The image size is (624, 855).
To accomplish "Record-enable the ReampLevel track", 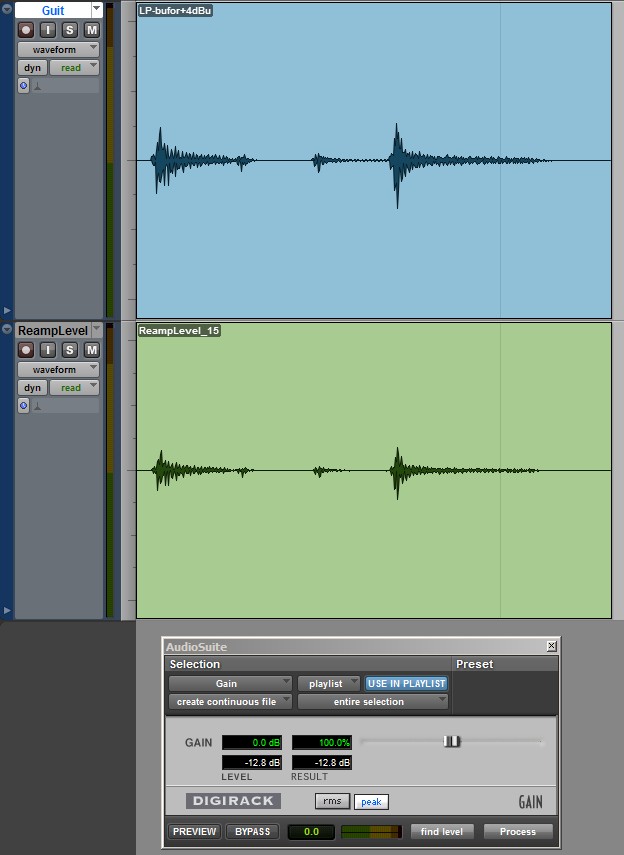I will point(26,350).
